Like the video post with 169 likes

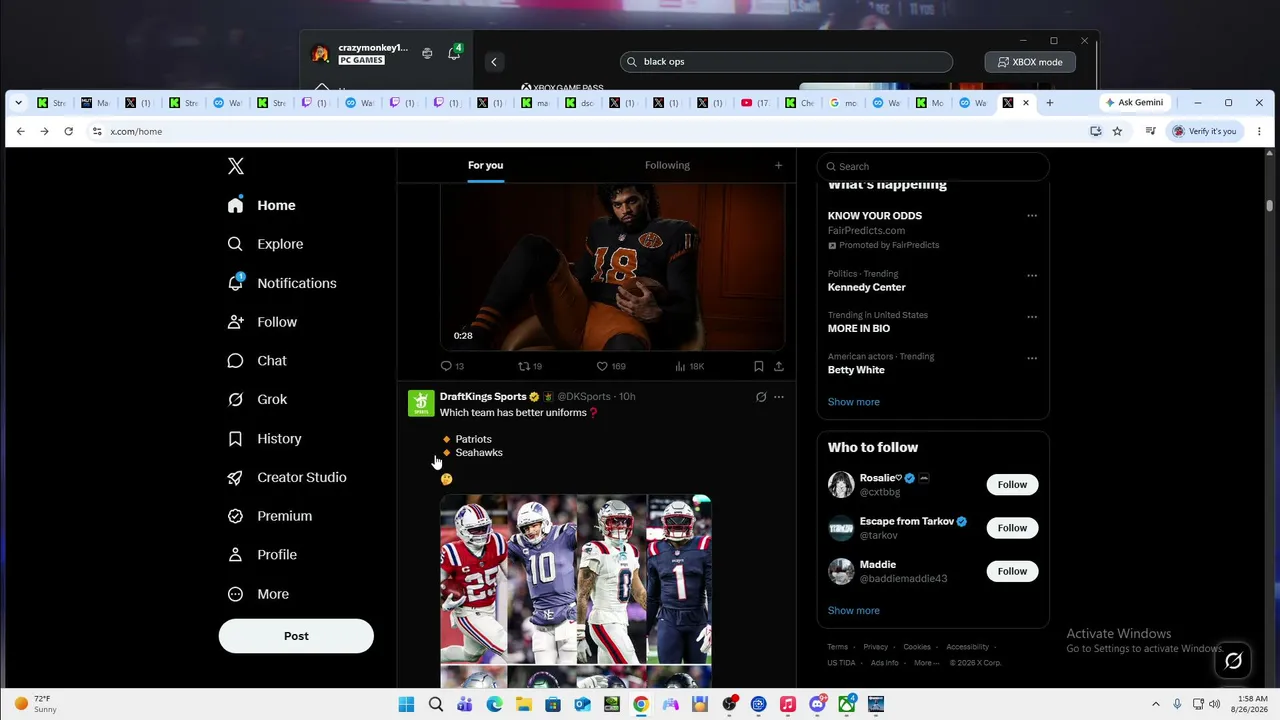tap(610, 366)
